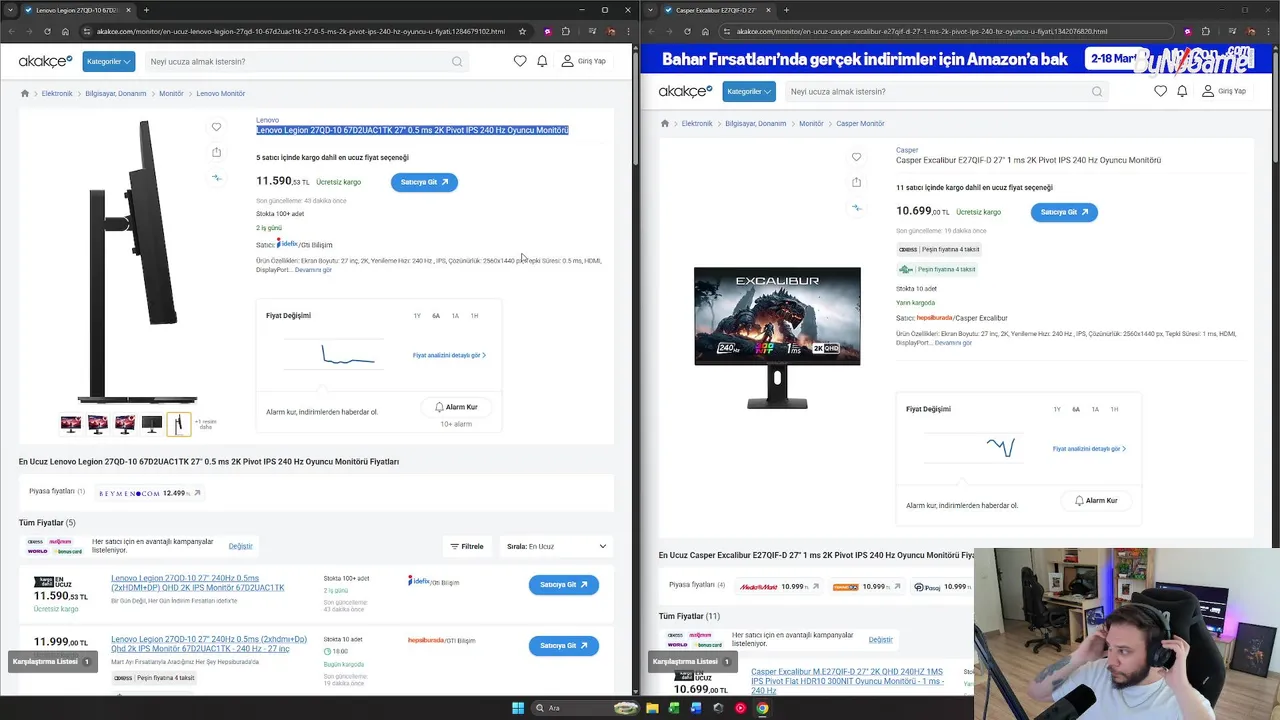The width and height of the screenshot is (1280, 720).
Task: Share the Casper Excalibur monitor via share icon
Action: (x=856, y=182)
